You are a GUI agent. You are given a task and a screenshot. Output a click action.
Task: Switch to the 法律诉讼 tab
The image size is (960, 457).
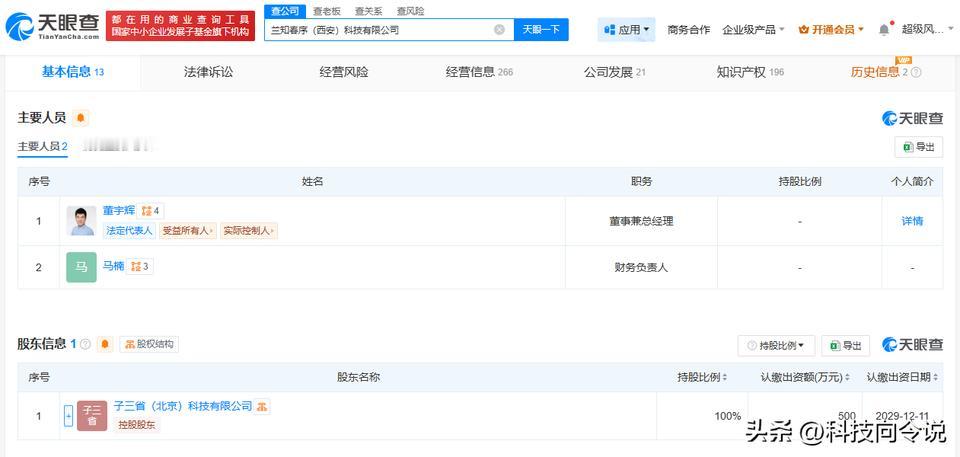(208, 72)
